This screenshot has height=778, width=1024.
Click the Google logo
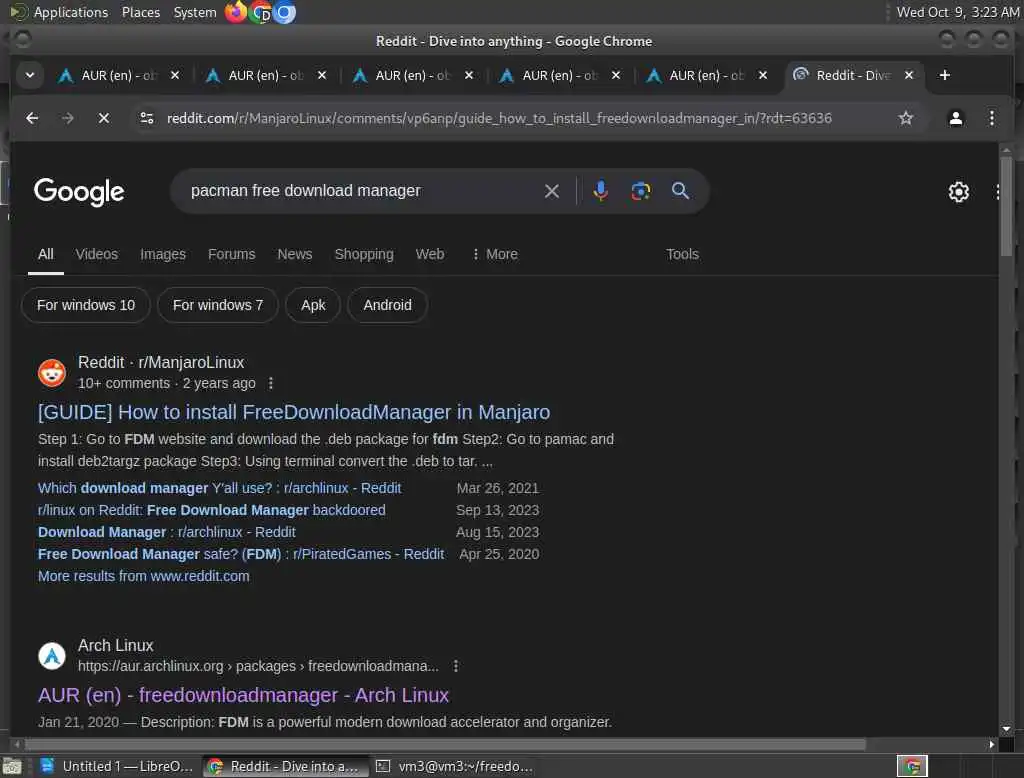click(x=79, y=191)
